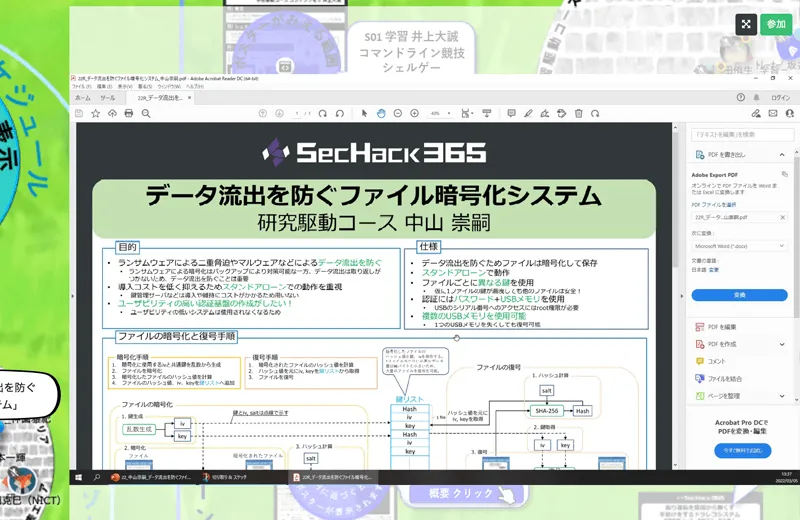This screenshot has width=800, height=520.
Task: Click the star bookmark icon
Action: (95, 113)
